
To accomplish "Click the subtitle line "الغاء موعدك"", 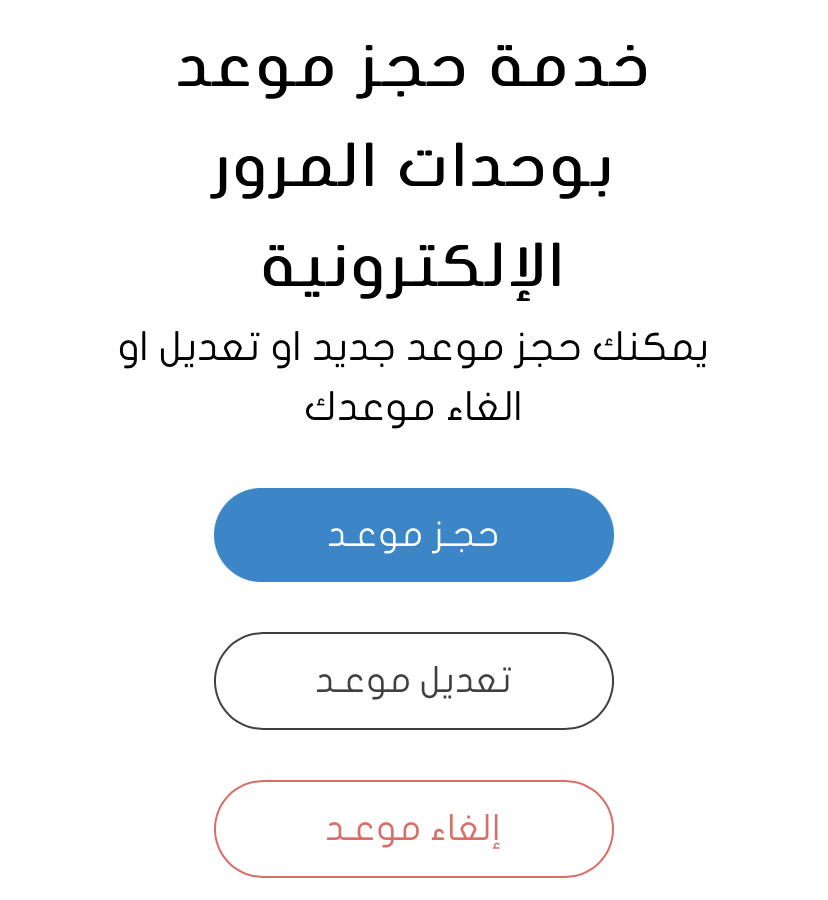I will pos(413,407).
